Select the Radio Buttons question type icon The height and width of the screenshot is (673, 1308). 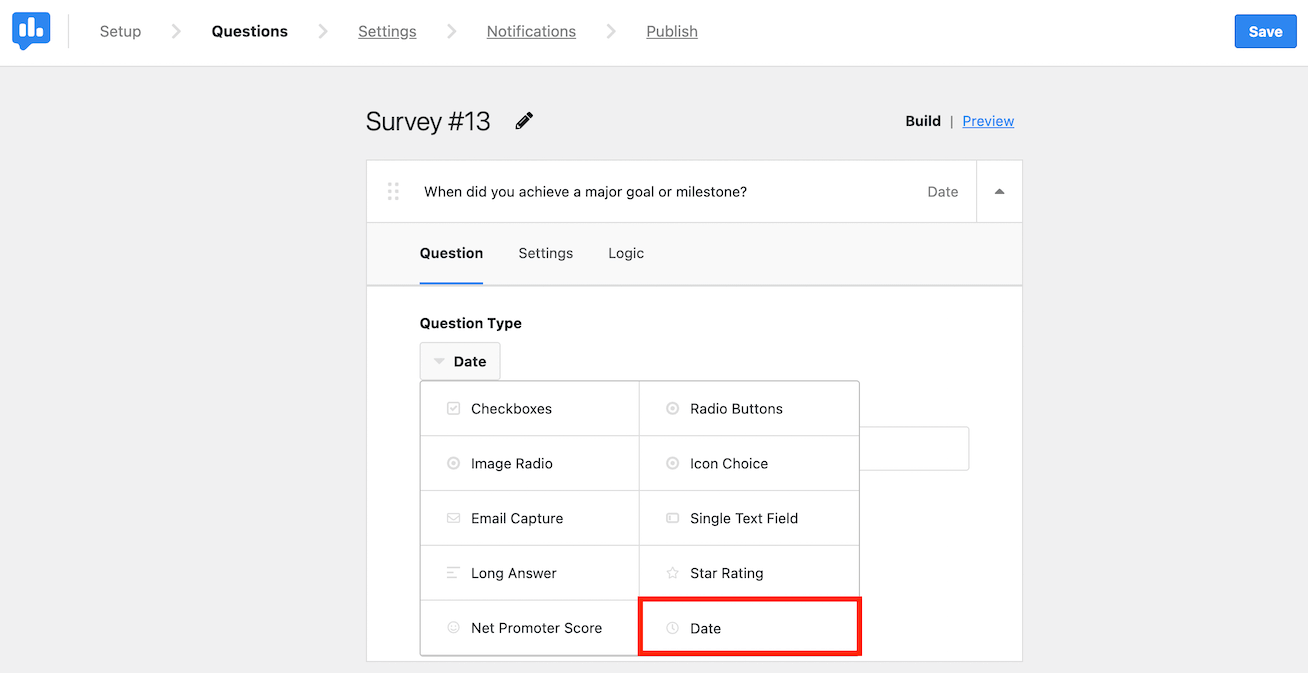point(672,408)
